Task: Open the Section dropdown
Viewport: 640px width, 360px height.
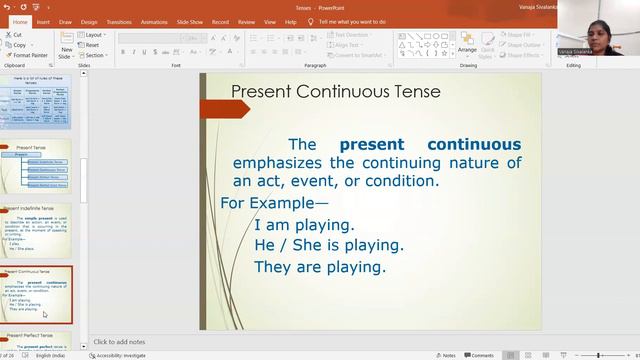Action: 93,55
